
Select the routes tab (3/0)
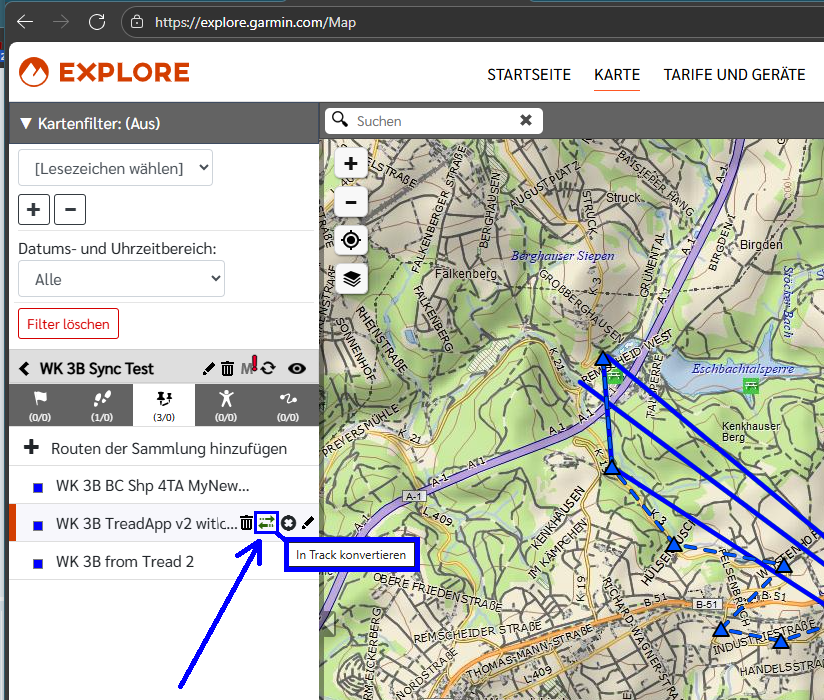164,405
